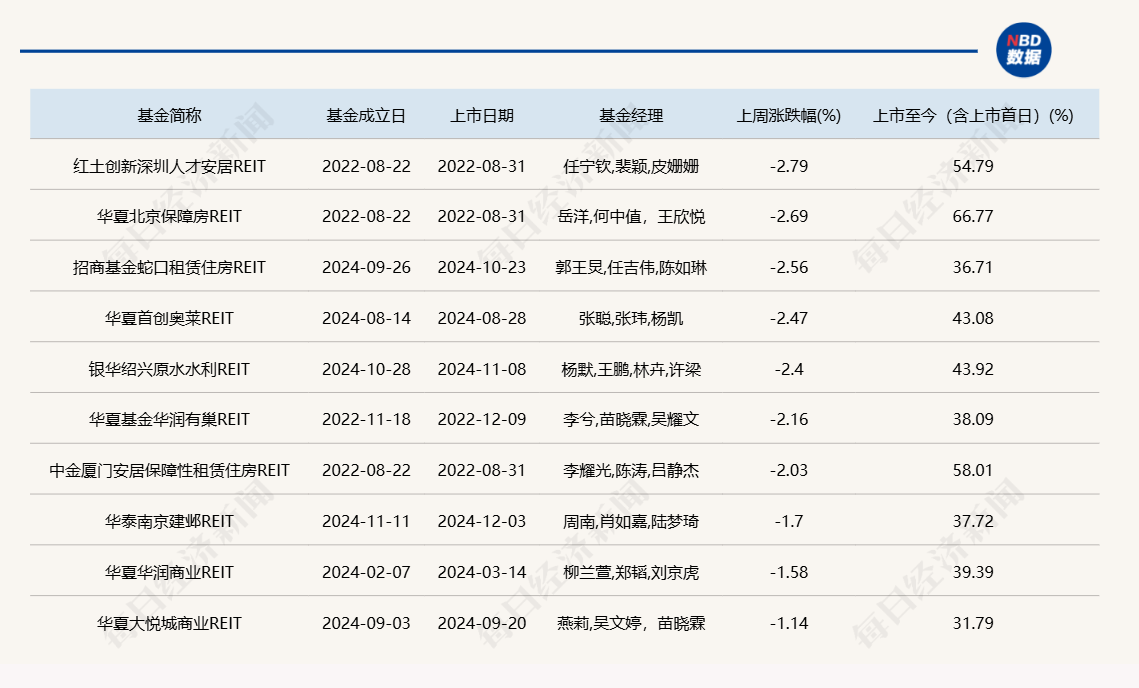The height and width of the screenshot is (688, 1139).
Task: Select establishment date 2024-11-11
Action: tap(366, 521)
